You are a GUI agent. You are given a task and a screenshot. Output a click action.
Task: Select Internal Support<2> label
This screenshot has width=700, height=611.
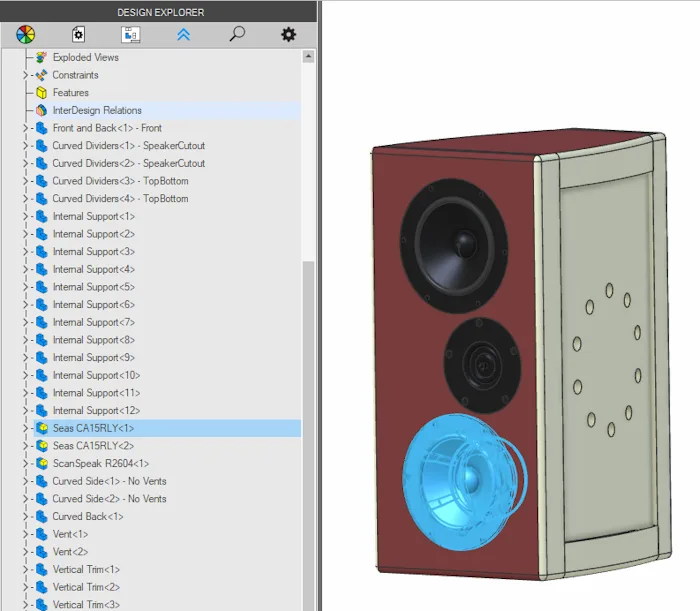(93, 234)
